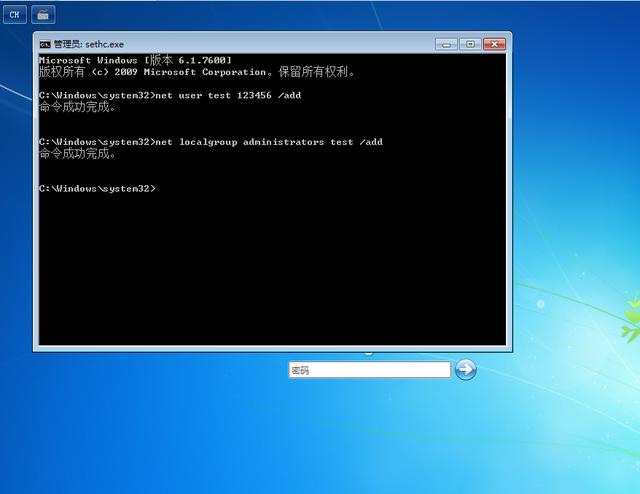Image resolution: width=640 pixels, height=494 pixels.
Task: Click the 管理员: sethc.exe title text
Action: click(89, 45)
